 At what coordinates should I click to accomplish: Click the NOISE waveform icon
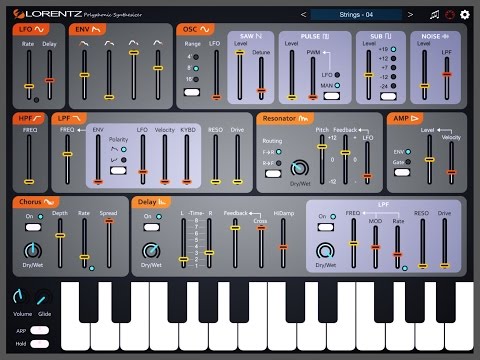tap(445, 36)
